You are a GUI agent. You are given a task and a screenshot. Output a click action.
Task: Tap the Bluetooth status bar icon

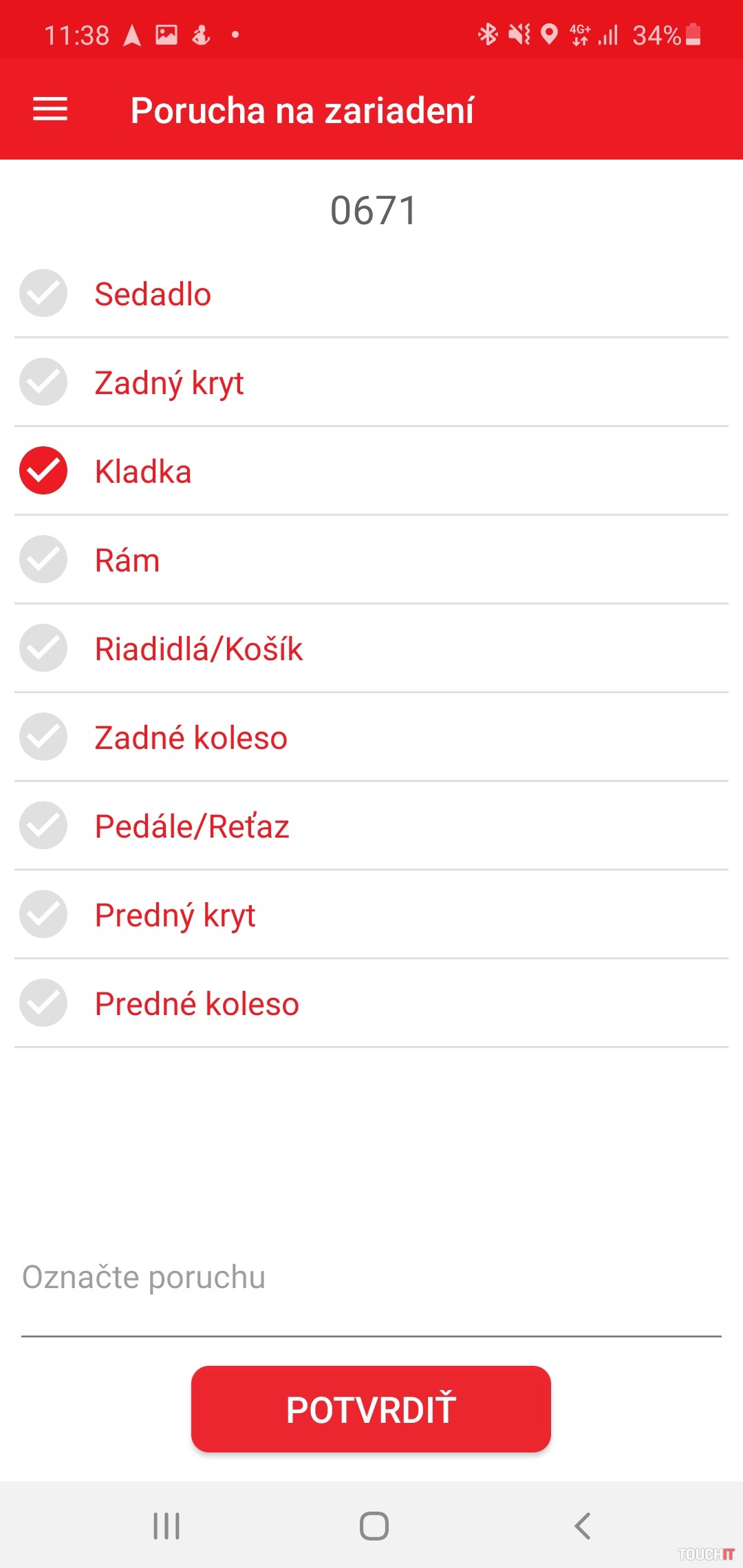point(488,34)
